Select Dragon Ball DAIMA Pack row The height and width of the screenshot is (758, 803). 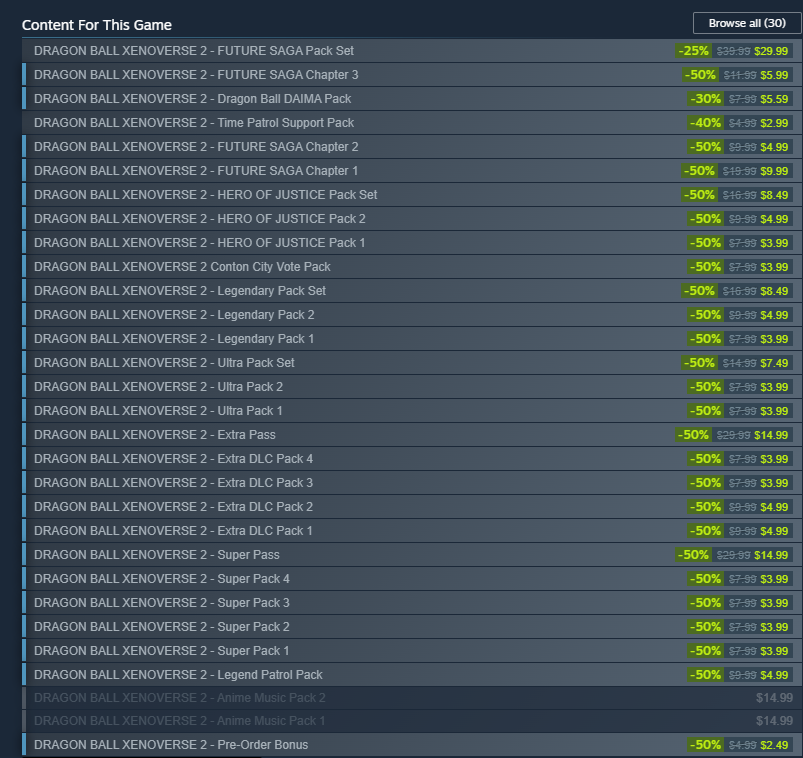tap(412, 99)
